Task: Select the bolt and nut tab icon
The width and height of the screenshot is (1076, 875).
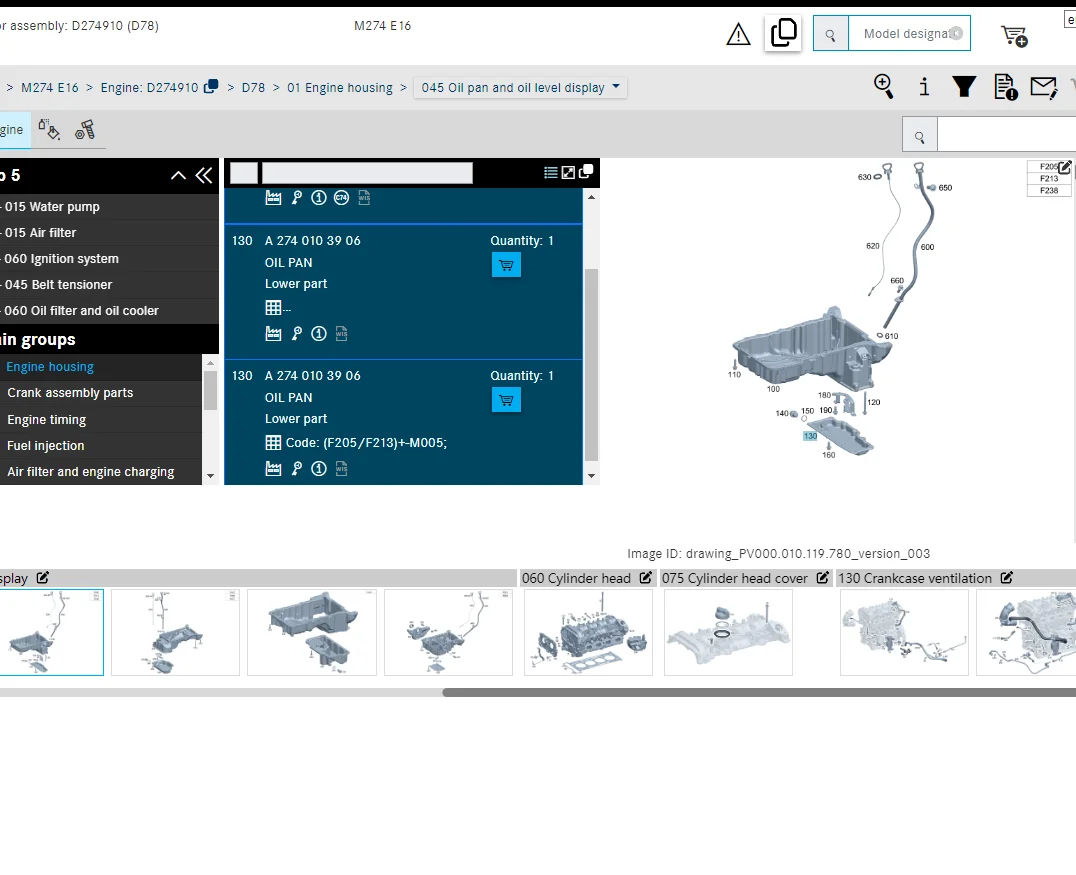Action: 85,129
